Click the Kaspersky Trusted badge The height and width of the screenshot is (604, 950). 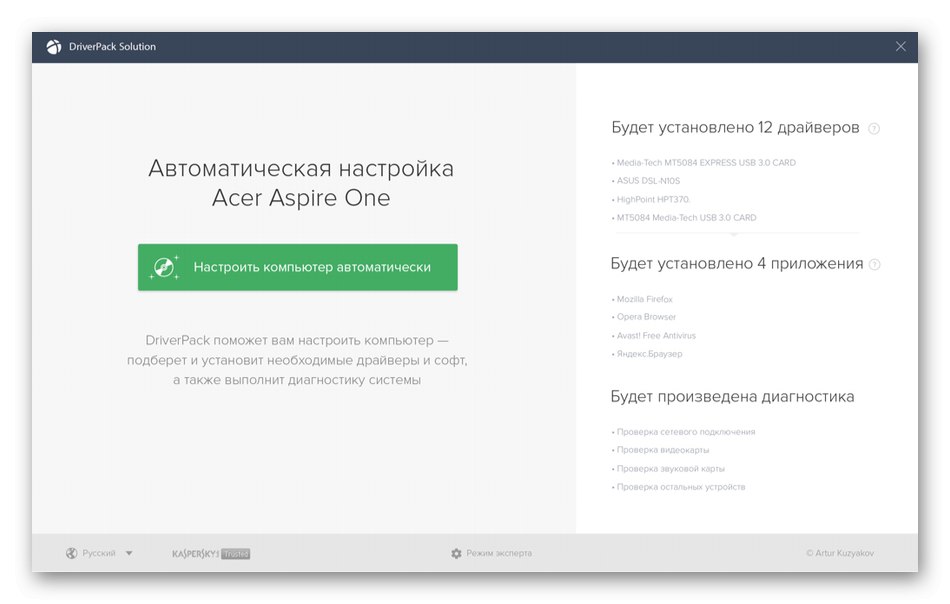211,554
